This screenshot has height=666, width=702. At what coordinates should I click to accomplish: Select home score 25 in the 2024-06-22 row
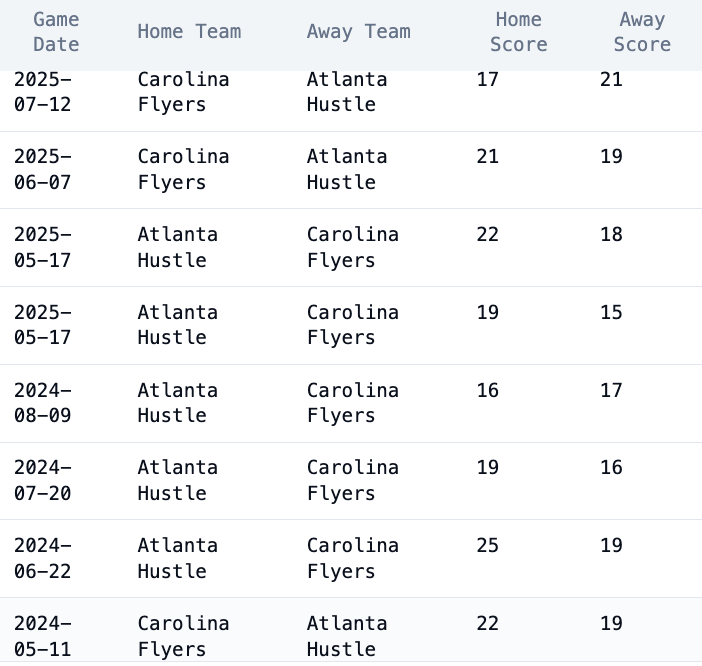coord(487,546)
